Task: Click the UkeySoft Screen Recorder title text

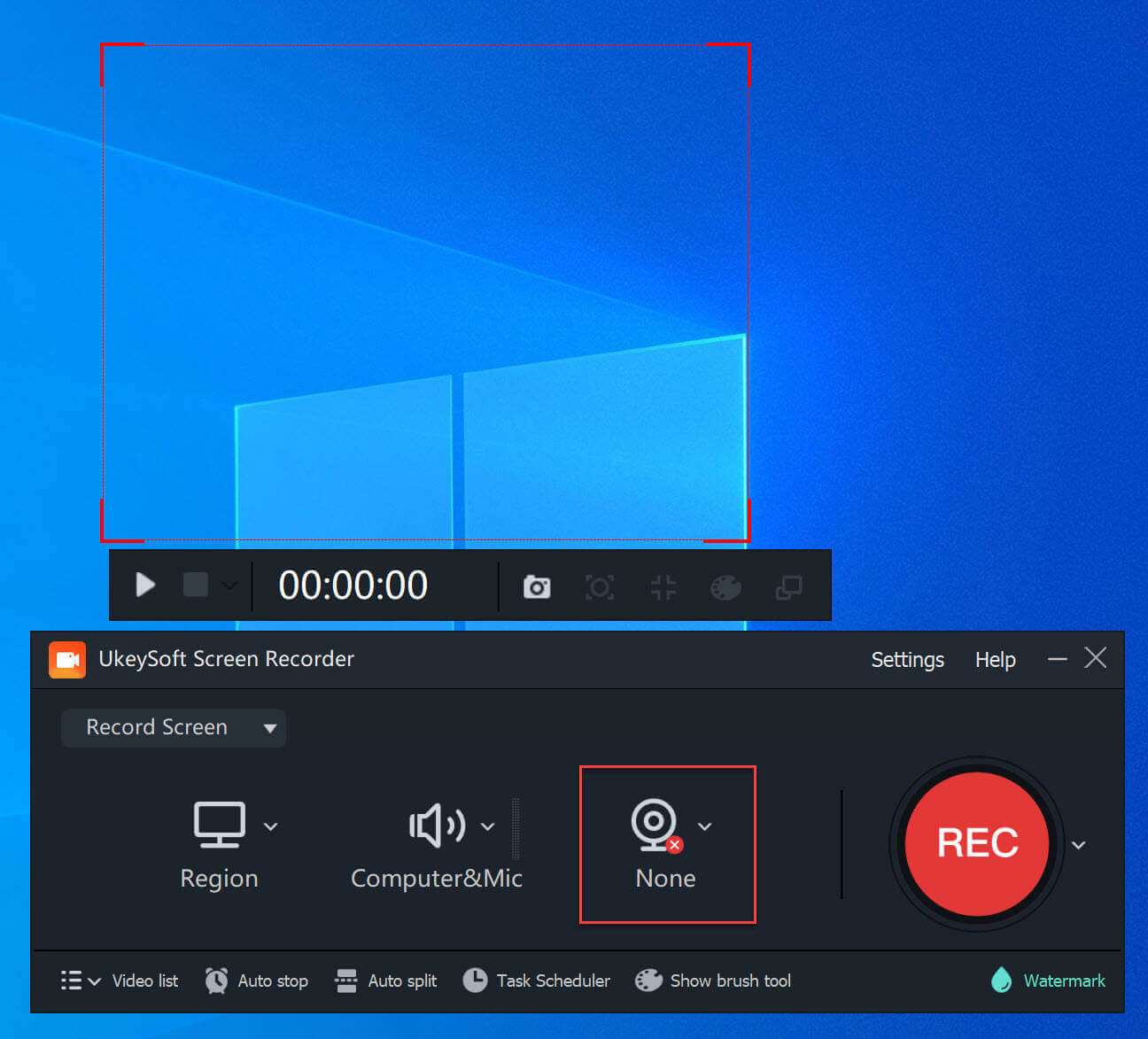Action: click(226, 659)
